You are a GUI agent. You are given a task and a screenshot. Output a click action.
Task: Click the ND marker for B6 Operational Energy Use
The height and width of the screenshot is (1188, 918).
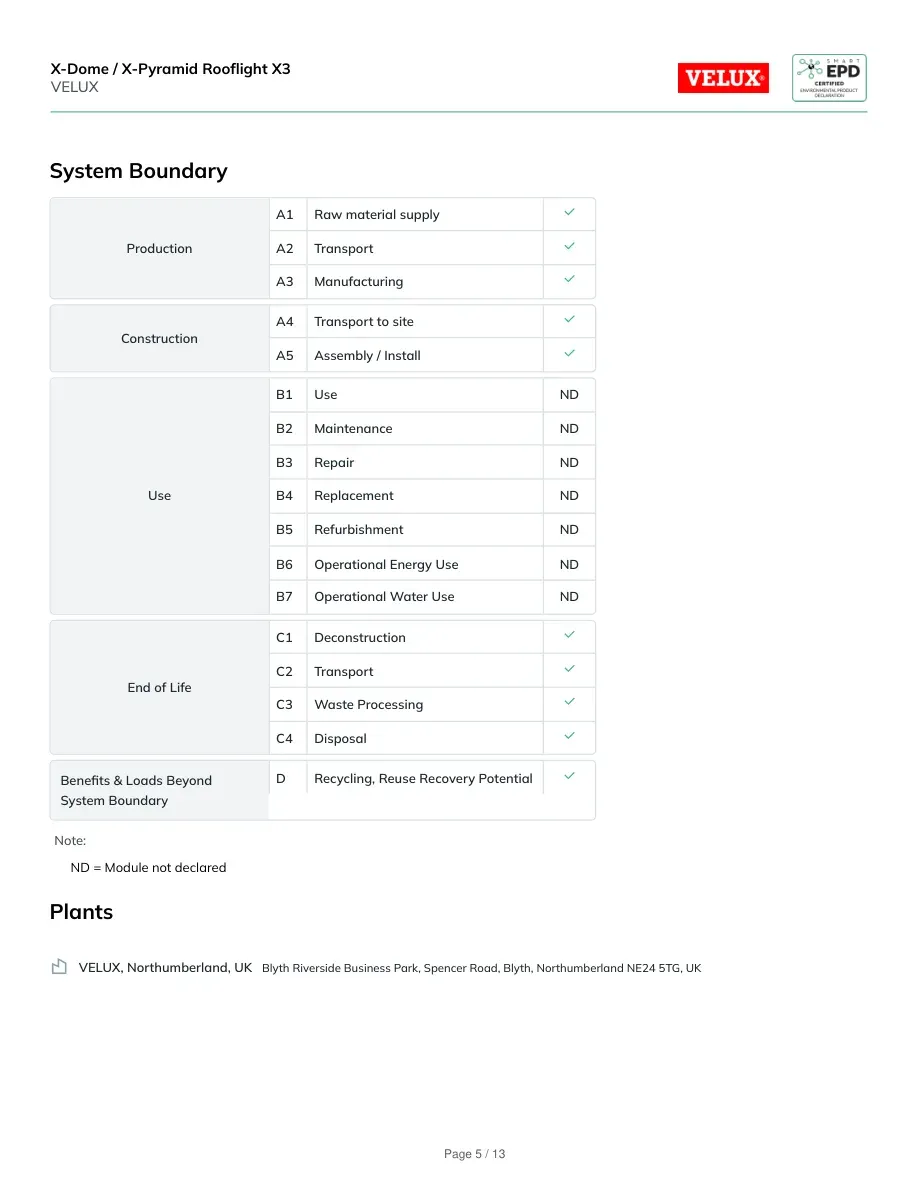tap(569, 564)
